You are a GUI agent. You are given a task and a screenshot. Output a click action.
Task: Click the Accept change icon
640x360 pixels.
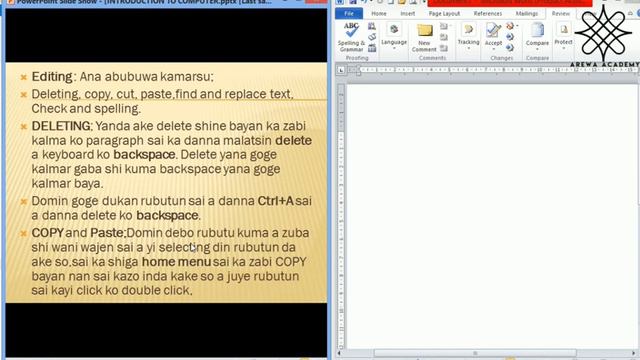pos(493,29)
